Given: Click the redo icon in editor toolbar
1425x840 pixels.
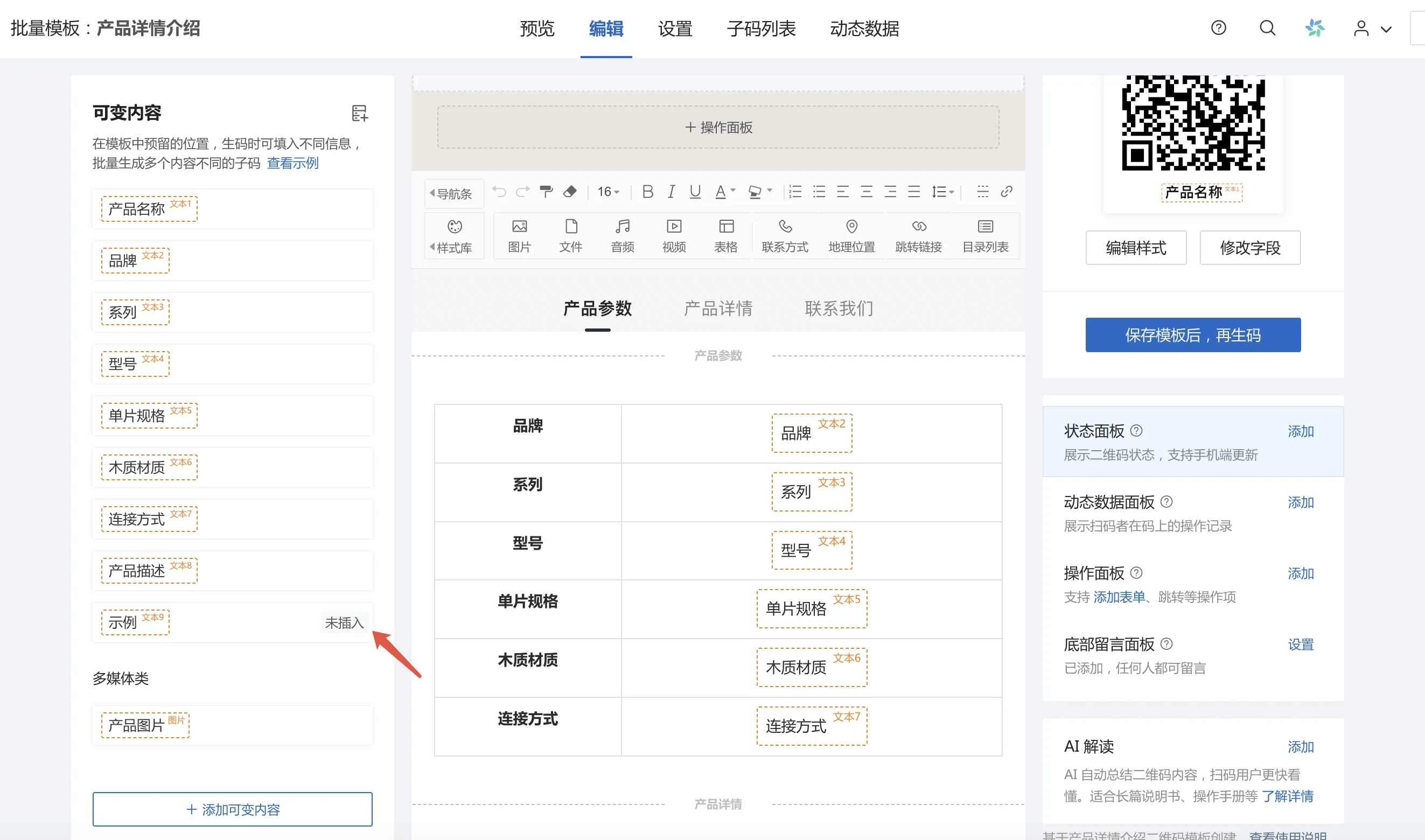Looking at the screenshot, I should 522,192.
